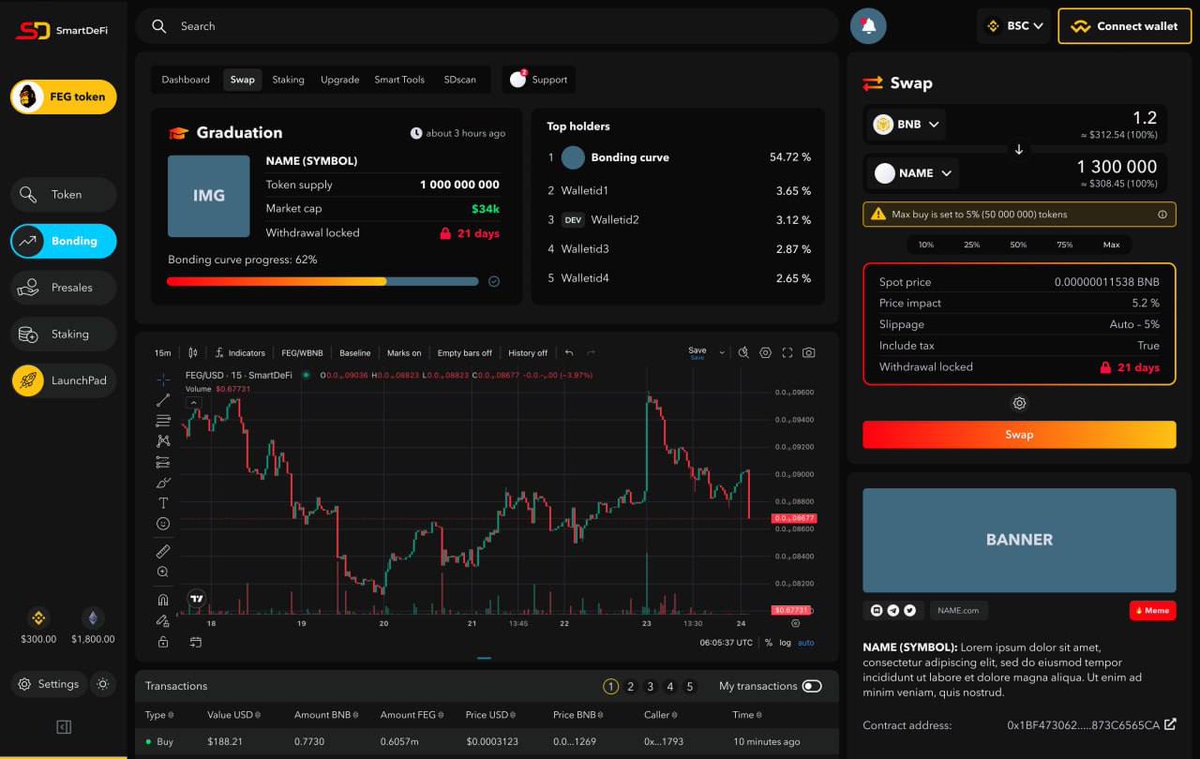Switch to the Dashboard tab
1200x759 pixels.
point(185,79)
